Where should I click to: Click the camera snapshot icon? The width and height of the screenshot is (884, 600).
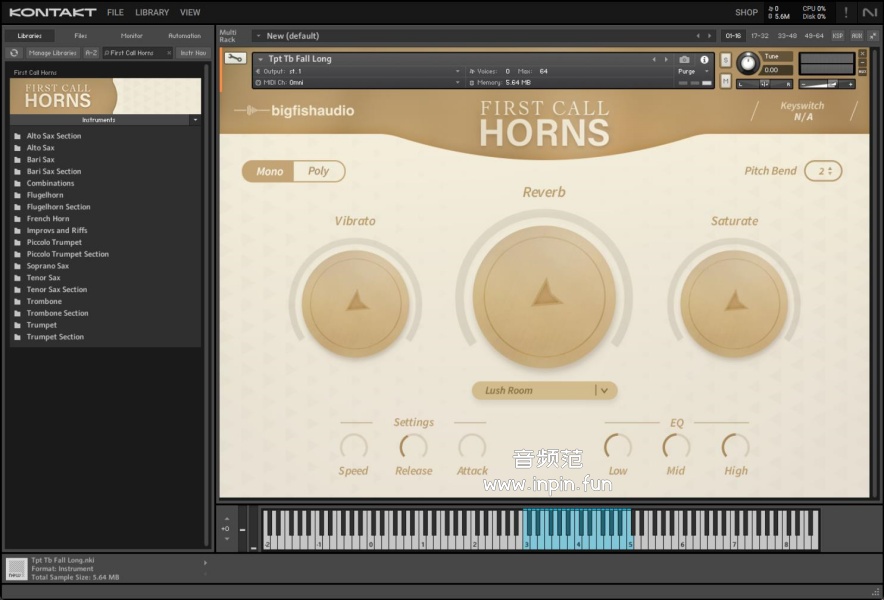coord(685,59)
